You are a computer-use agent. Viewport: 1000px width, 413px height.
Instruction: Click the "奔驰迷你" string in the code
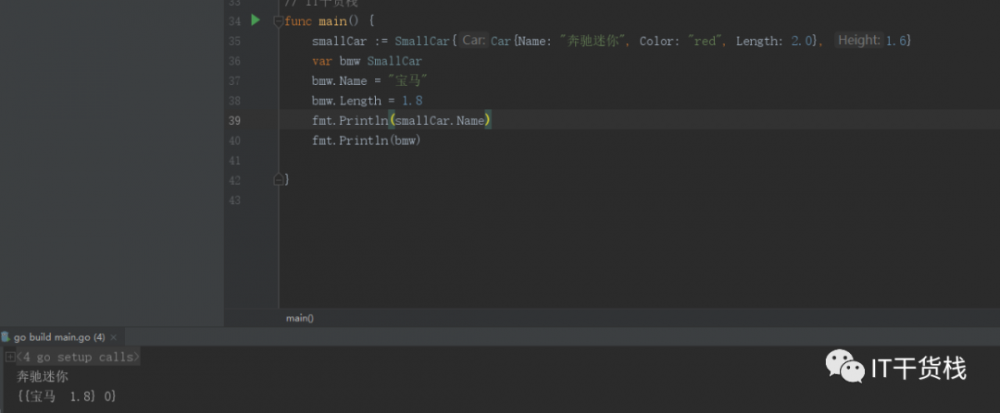pyautogui.click(x=594, y=41)
